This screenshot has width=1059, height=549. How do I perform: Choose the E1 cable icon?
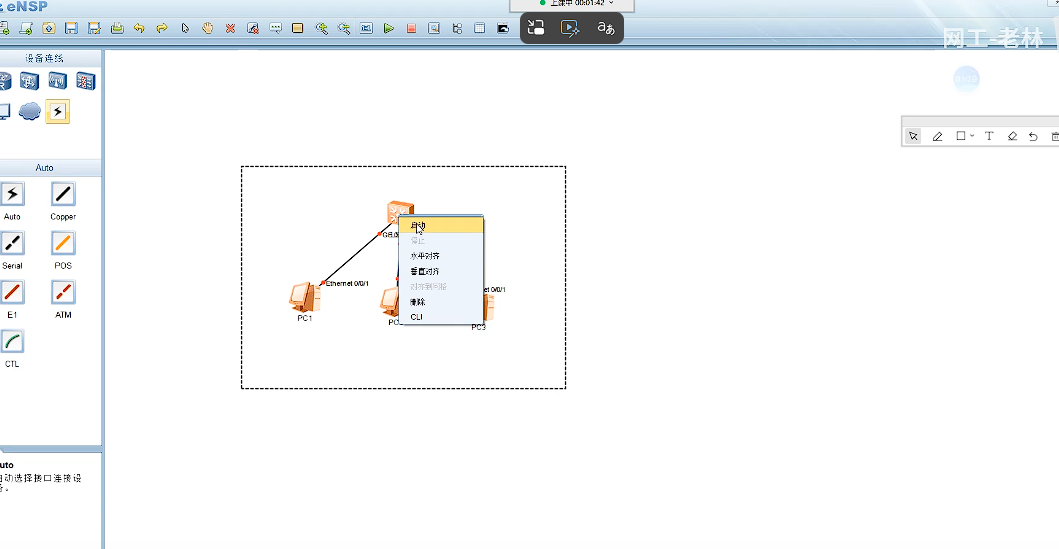point(12,292)
